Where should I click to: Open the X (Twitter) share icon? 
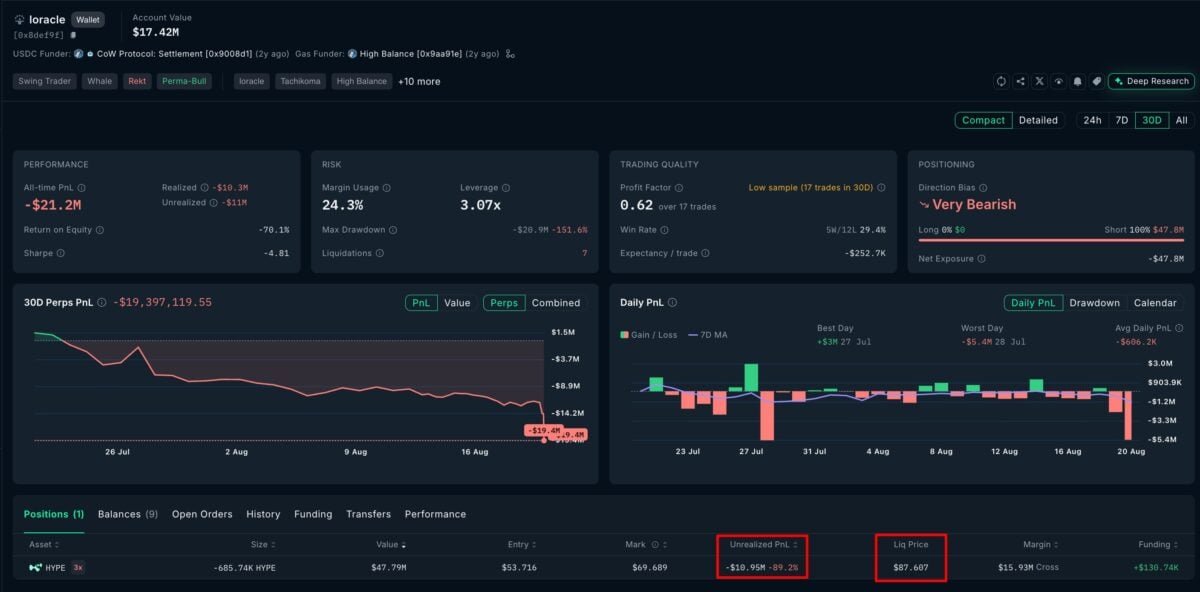(x=1040, y=81)
